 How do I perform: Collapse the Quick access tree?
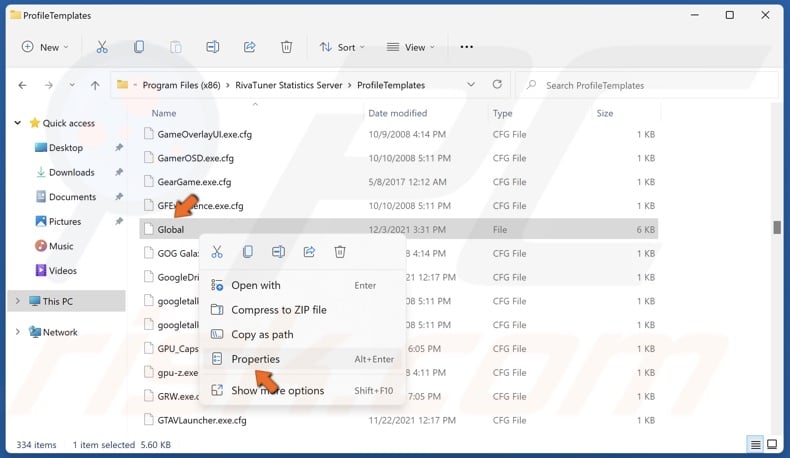point(18,122)
